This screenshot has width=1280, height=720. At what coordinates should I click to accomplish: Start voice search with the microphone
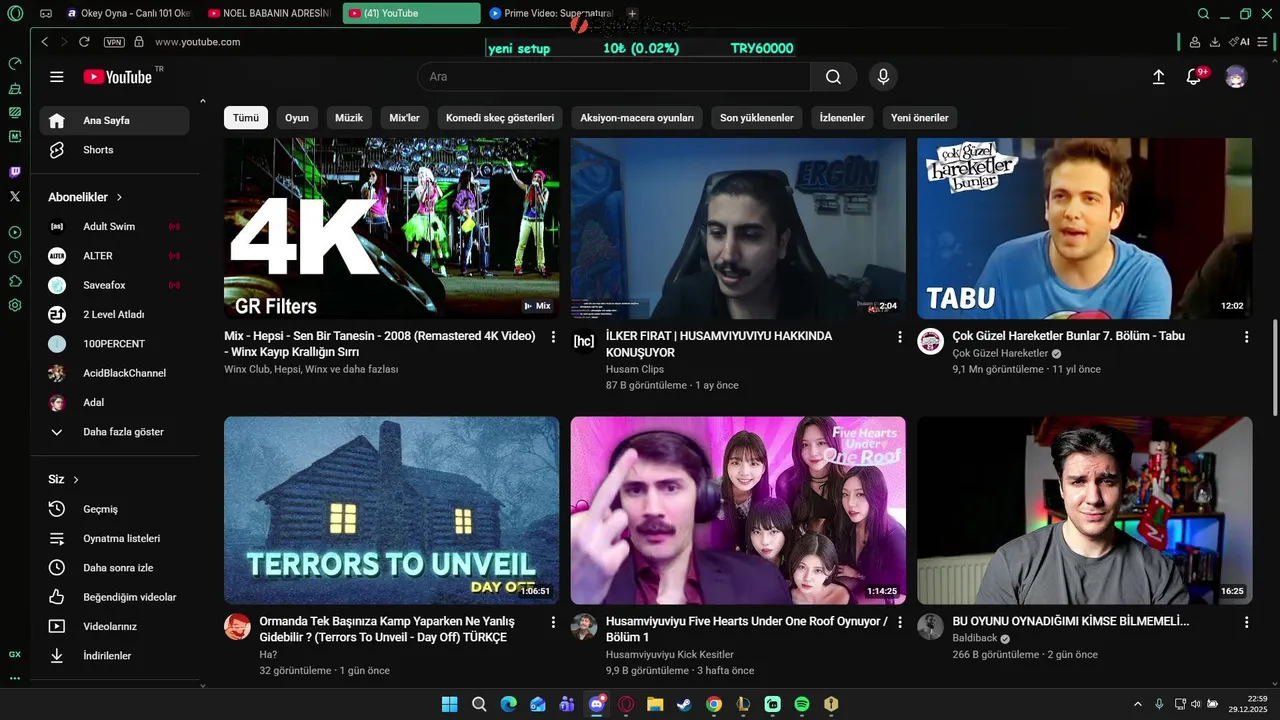883,77
